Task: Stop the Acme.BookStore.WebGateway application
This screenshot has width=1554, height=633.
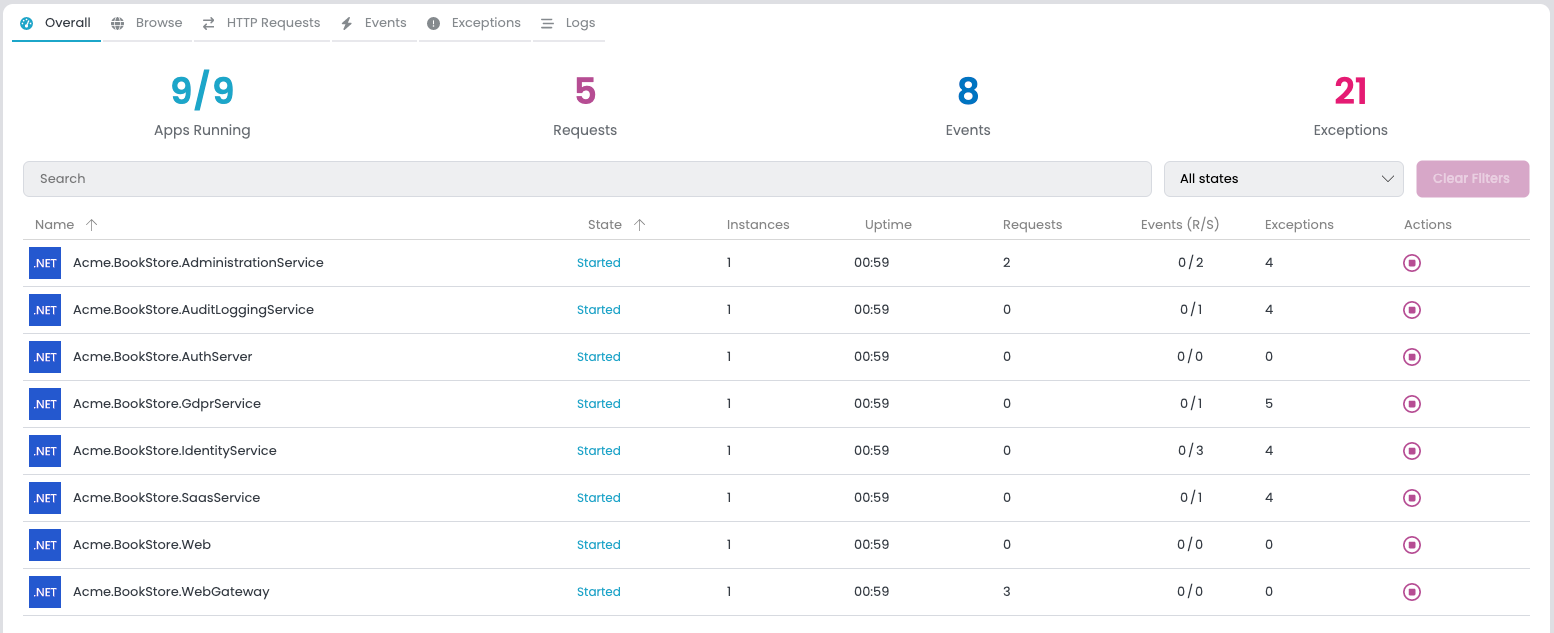Action: [1411, 592]
